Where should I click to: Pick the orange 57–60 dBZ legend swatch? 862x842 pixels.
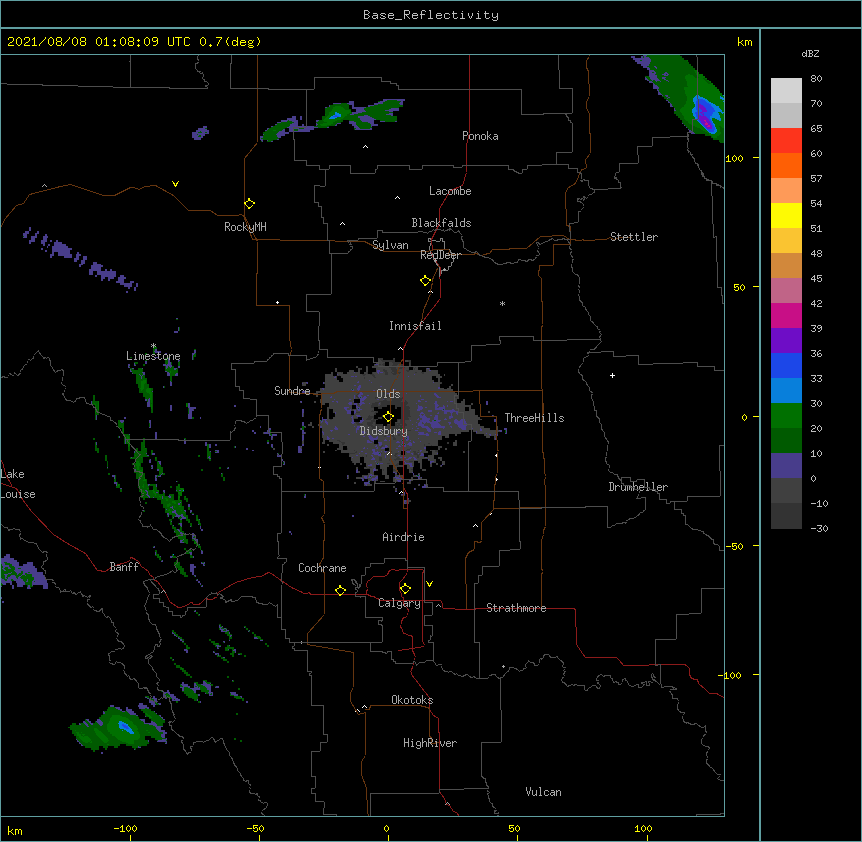[786, 166]
